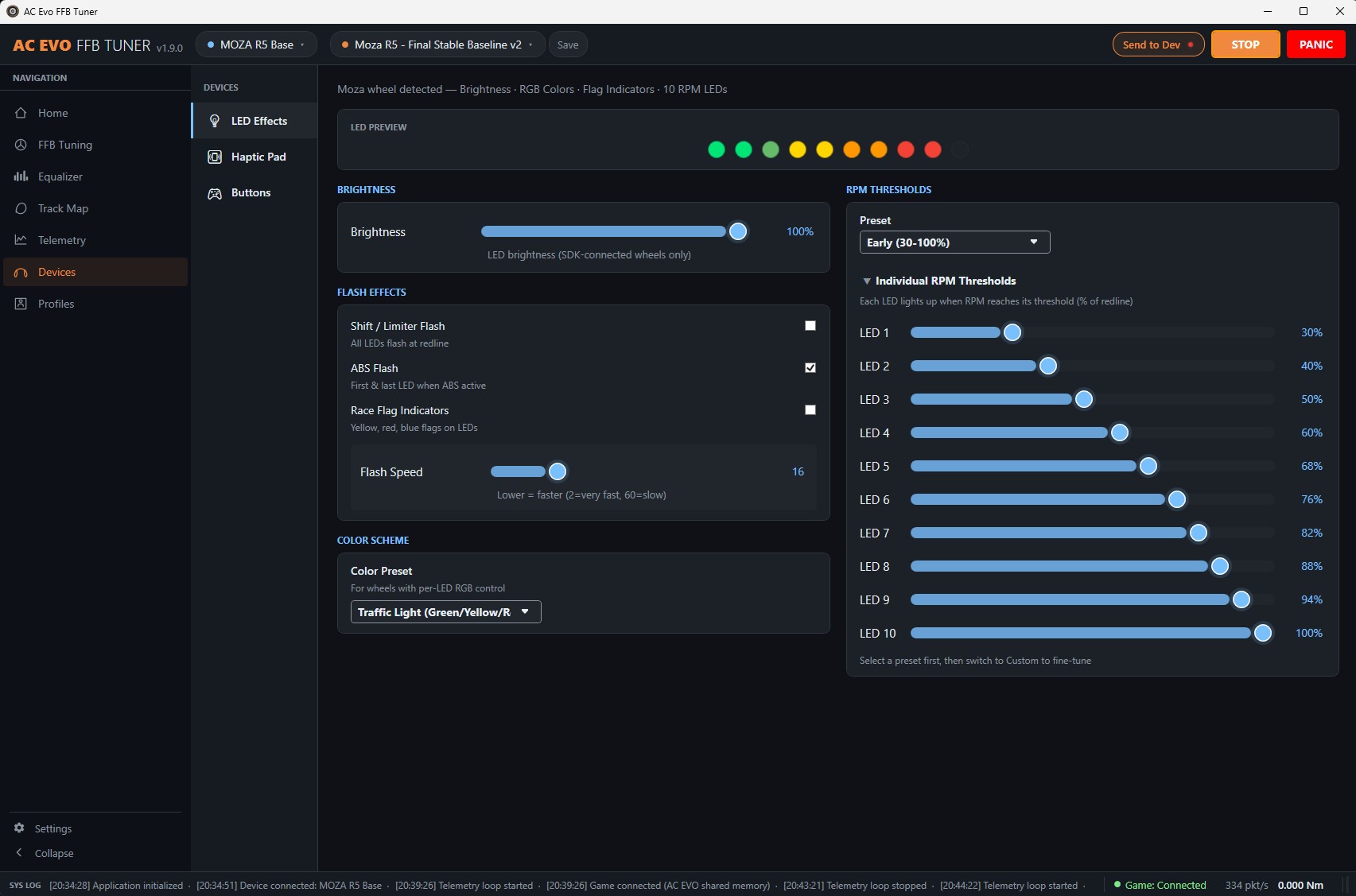Uncheck the ABS Flash checkbox
The height and width of the screenshot is (896, 1356).
coord(810,368)
